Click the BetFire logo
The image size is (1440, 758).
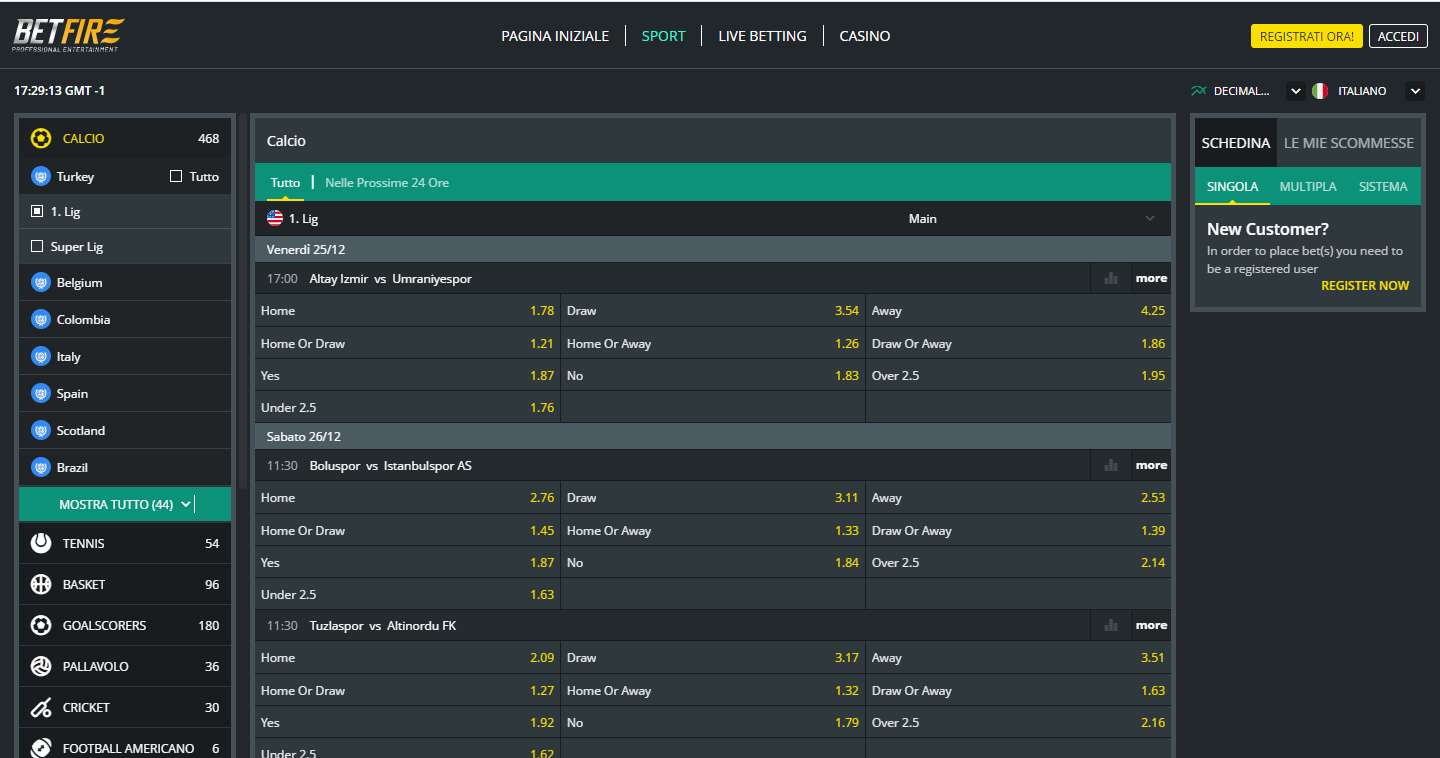pyautogui.click(x=69, y=35)
